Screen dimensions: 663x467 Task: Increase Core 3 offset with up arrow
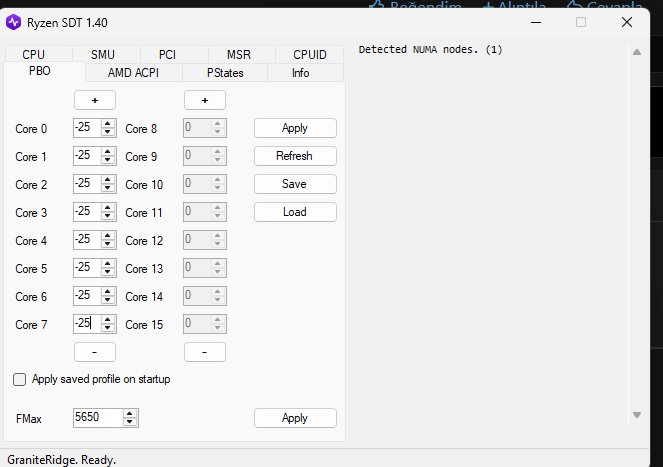[108, 207]
